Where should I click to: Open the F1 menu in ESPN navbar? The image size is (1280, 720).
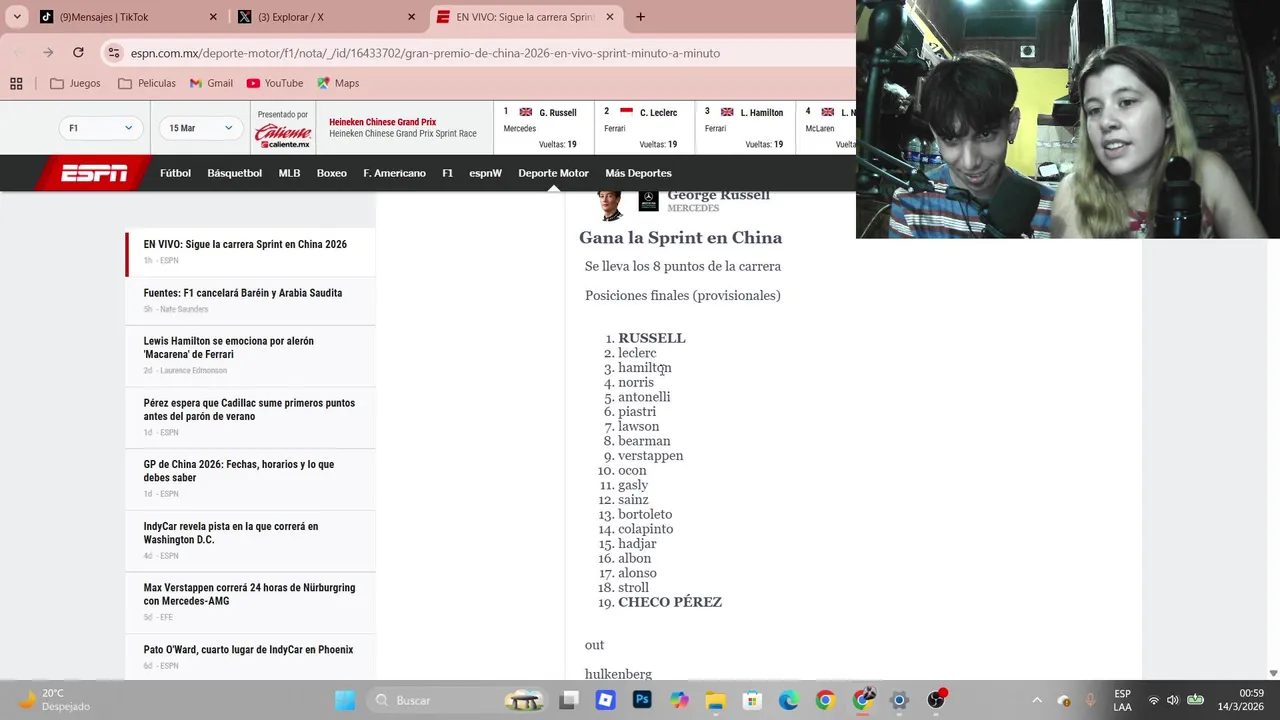[447, 173]
